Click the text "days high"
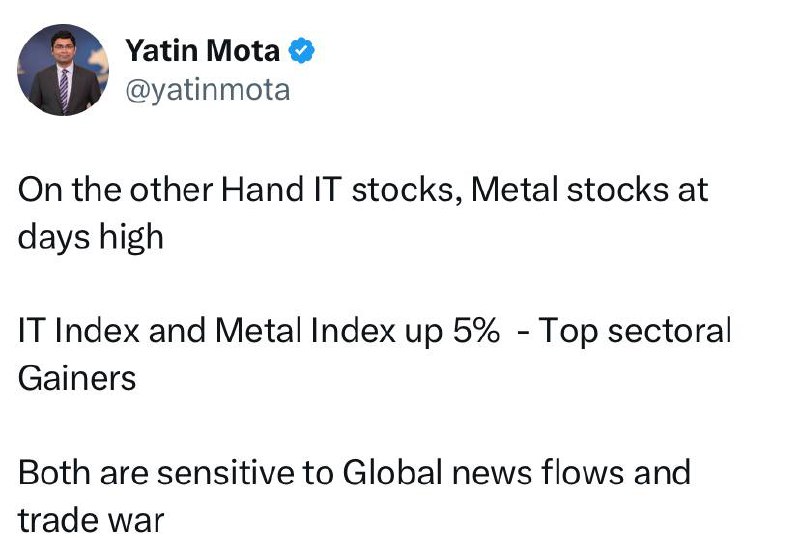This screenshot has height=556, width=800. (91, 238)
